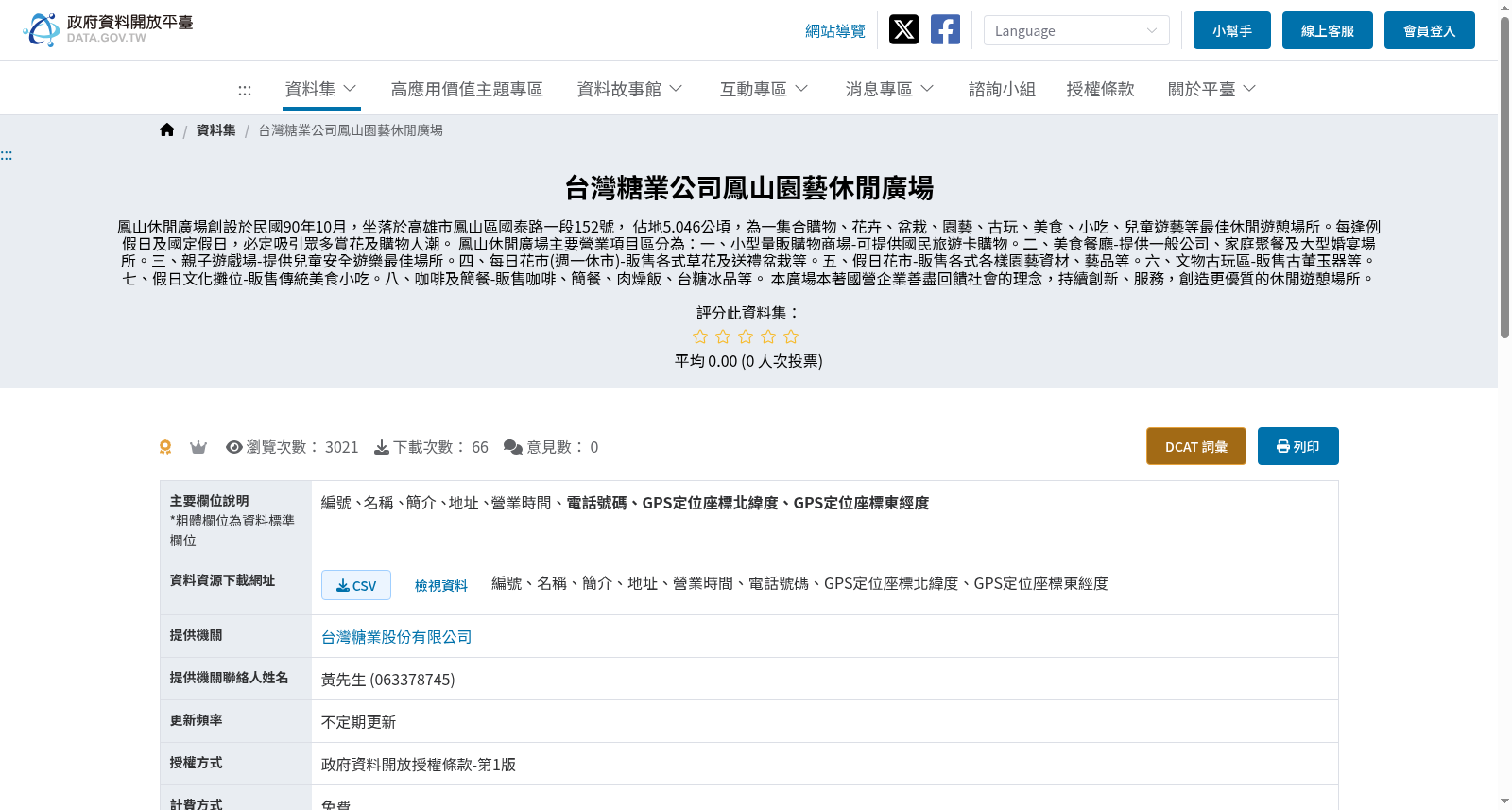1512x810 pixels.
Task: Rate dataset with the fourth star
Action: 768,336
